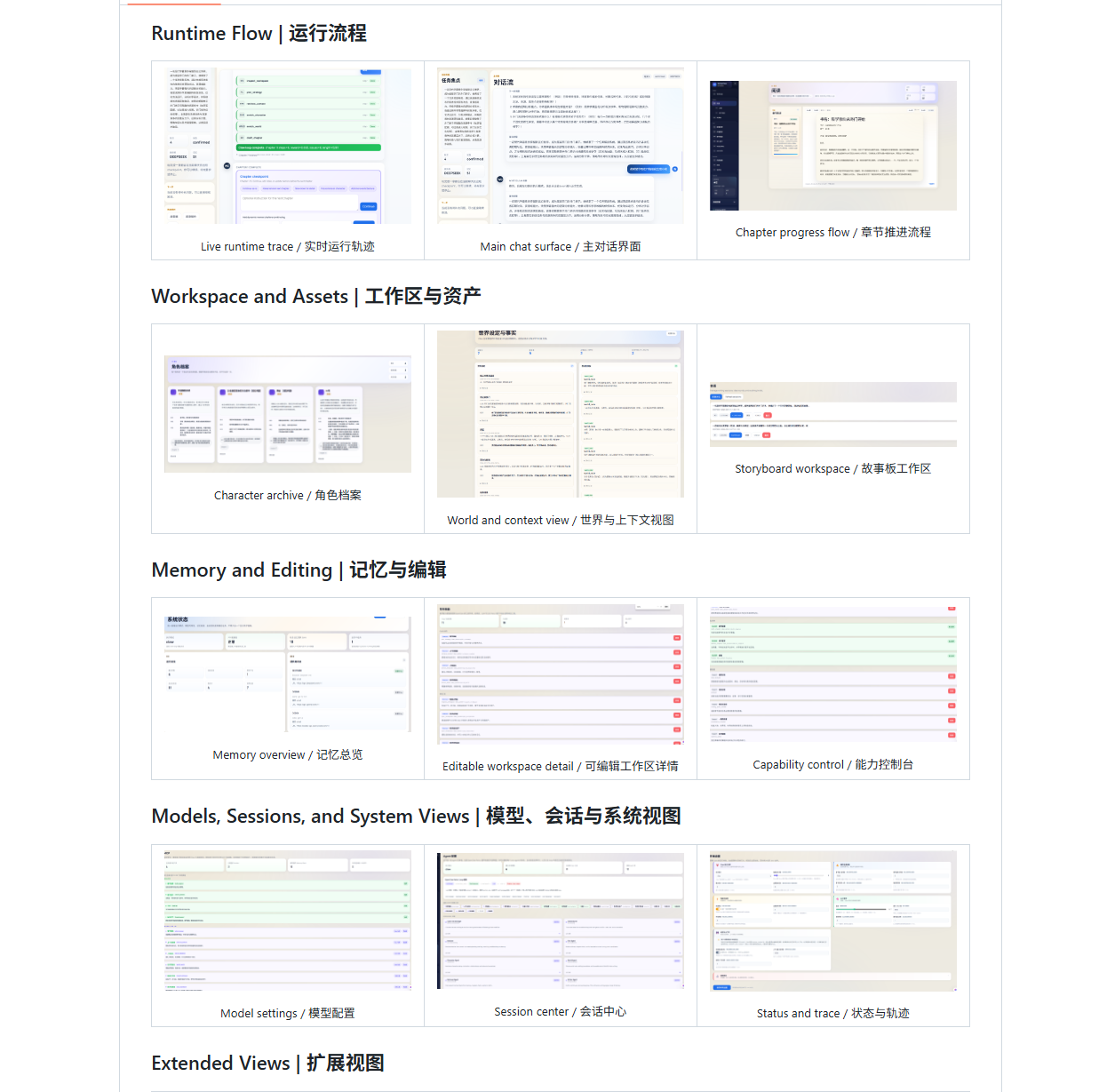Click the Memory and Editing heading
This screenshot has height=1092, width=1115.
pos(299,570)
